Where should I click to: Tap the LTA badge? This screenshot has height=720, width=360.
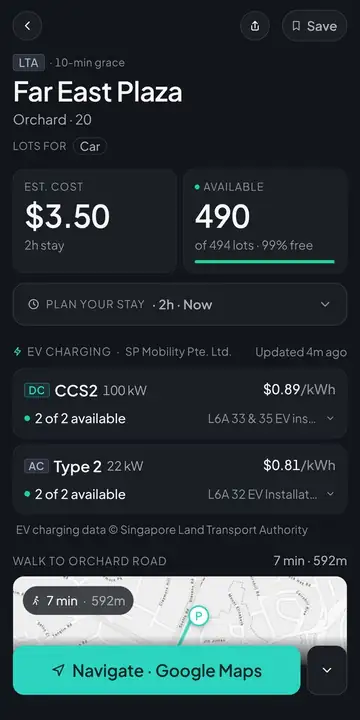[x=28, y=62]
